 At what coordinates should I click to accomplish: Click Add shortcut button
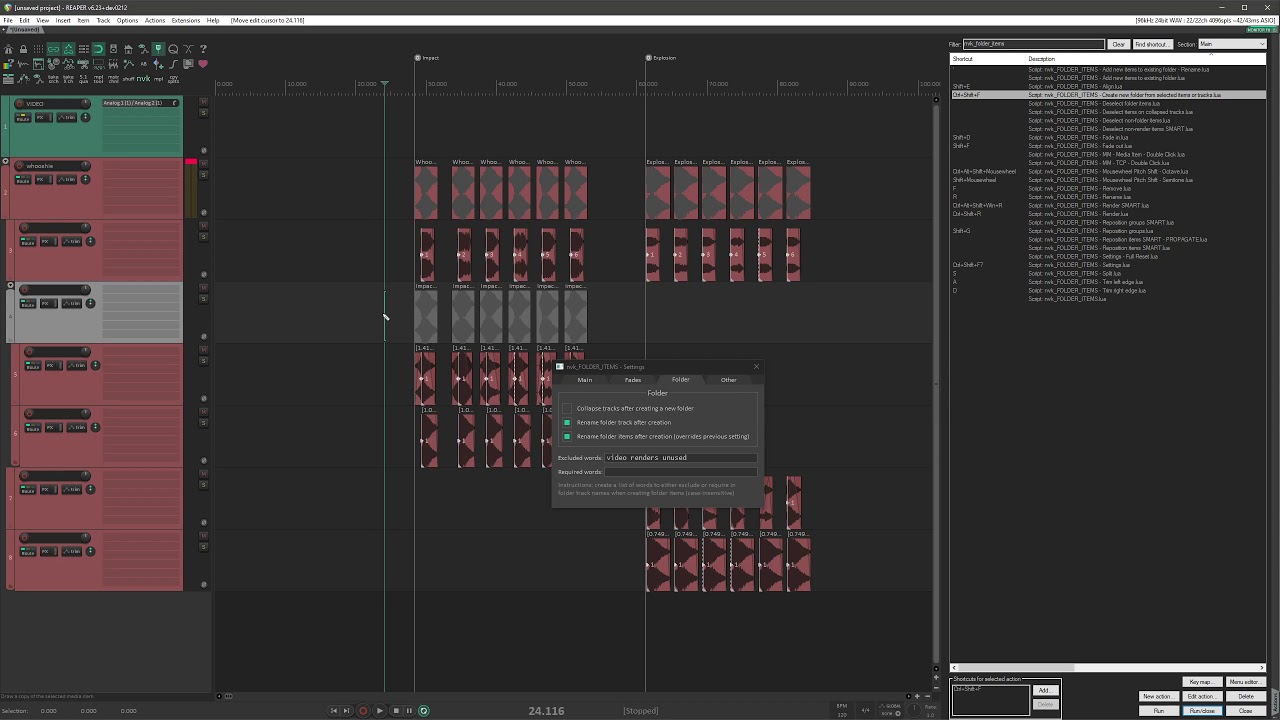[x=1045, y=690]
